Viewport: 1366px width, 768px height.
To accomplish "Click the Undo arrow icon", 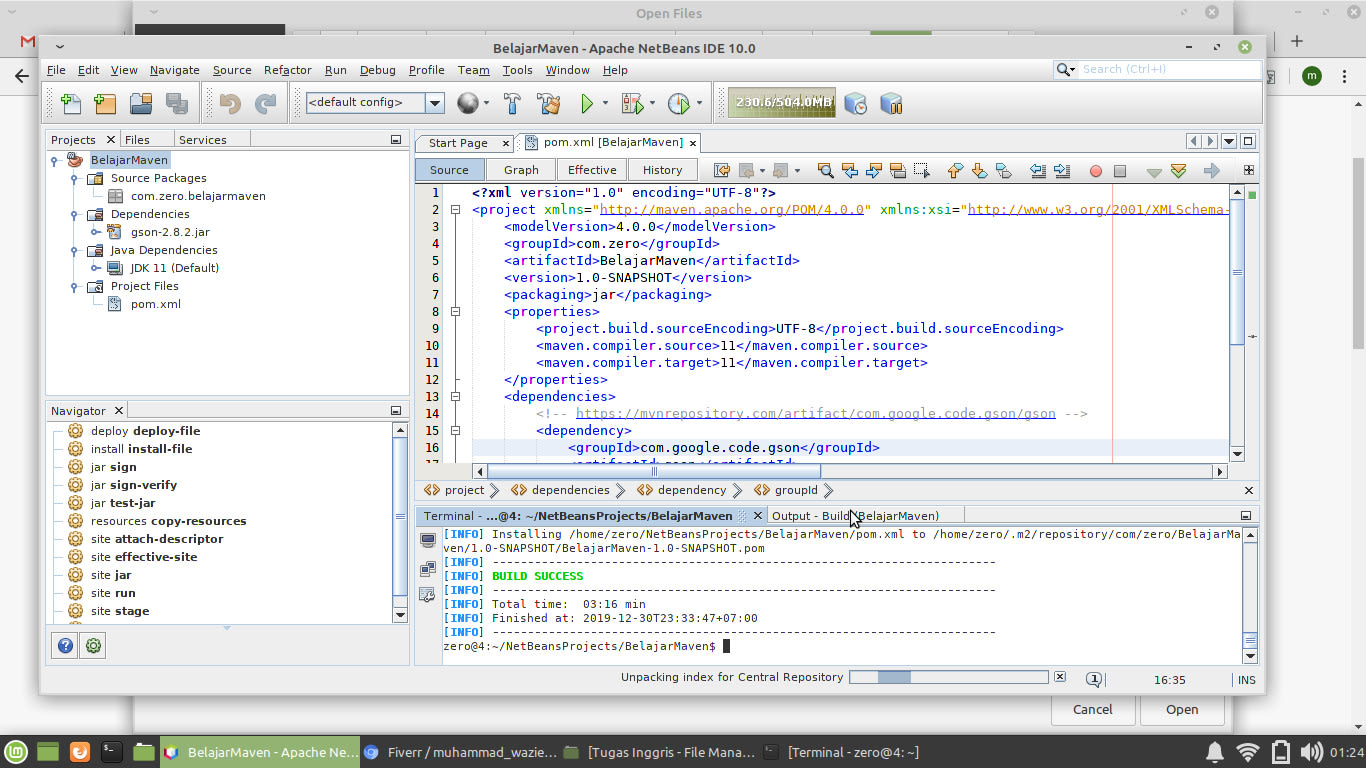I will tap(230, 103).
